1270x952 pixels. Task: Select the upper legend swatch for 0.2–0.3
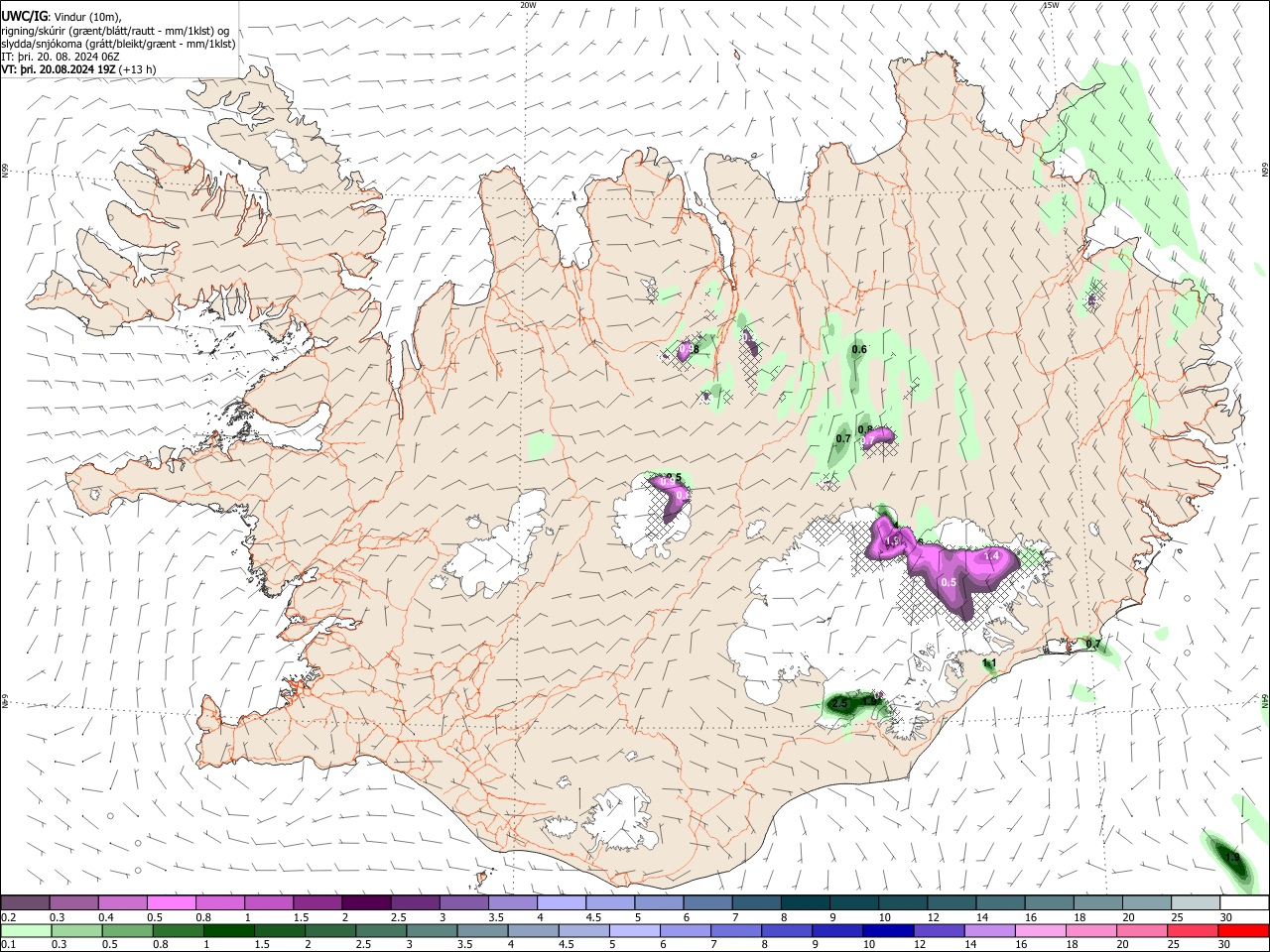pos(25,903)
